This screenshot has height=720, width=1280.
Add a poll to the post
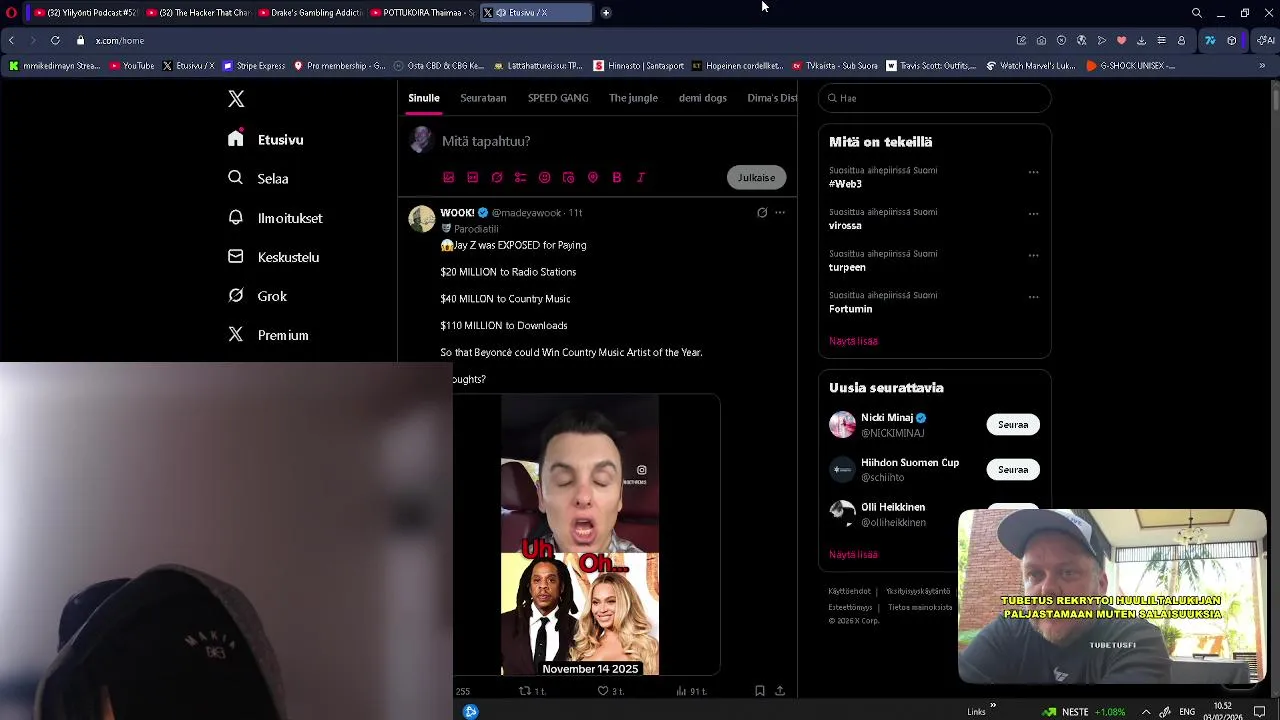click(x=521, y=177)
